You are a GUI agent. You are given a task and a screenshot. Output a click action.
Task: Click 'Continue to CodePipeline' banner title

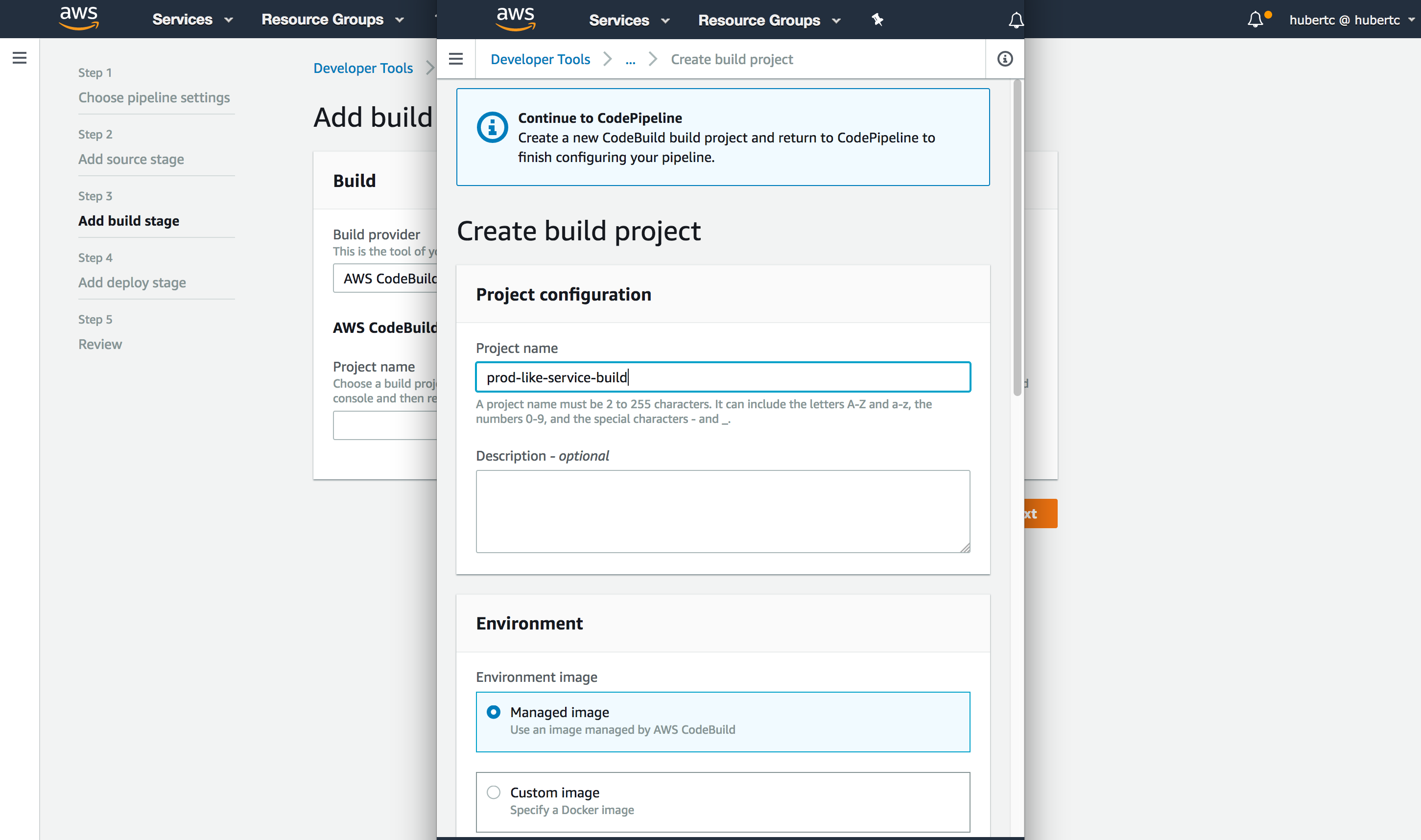tap(599, 118)
